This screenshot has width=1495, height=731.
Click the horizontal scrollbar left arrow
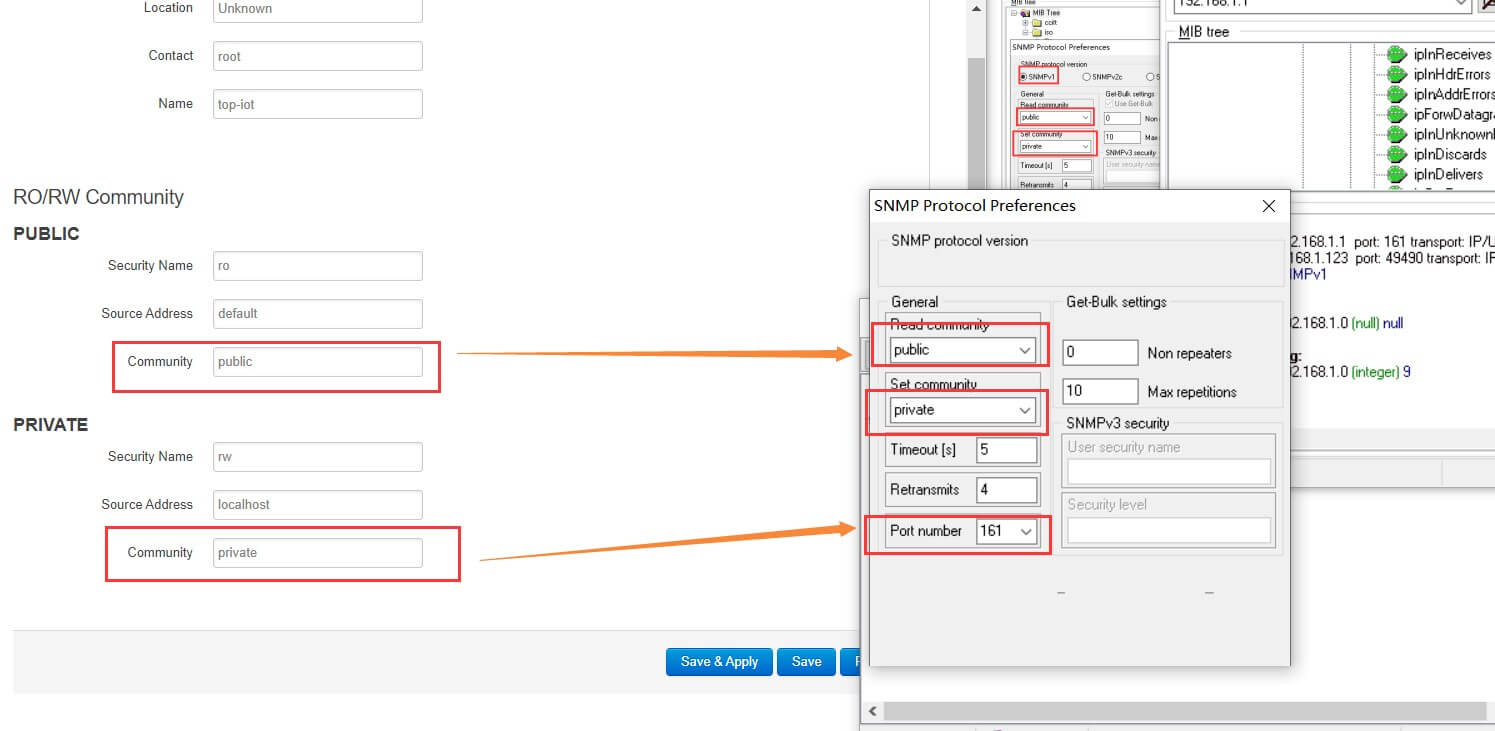coord(872,712)
